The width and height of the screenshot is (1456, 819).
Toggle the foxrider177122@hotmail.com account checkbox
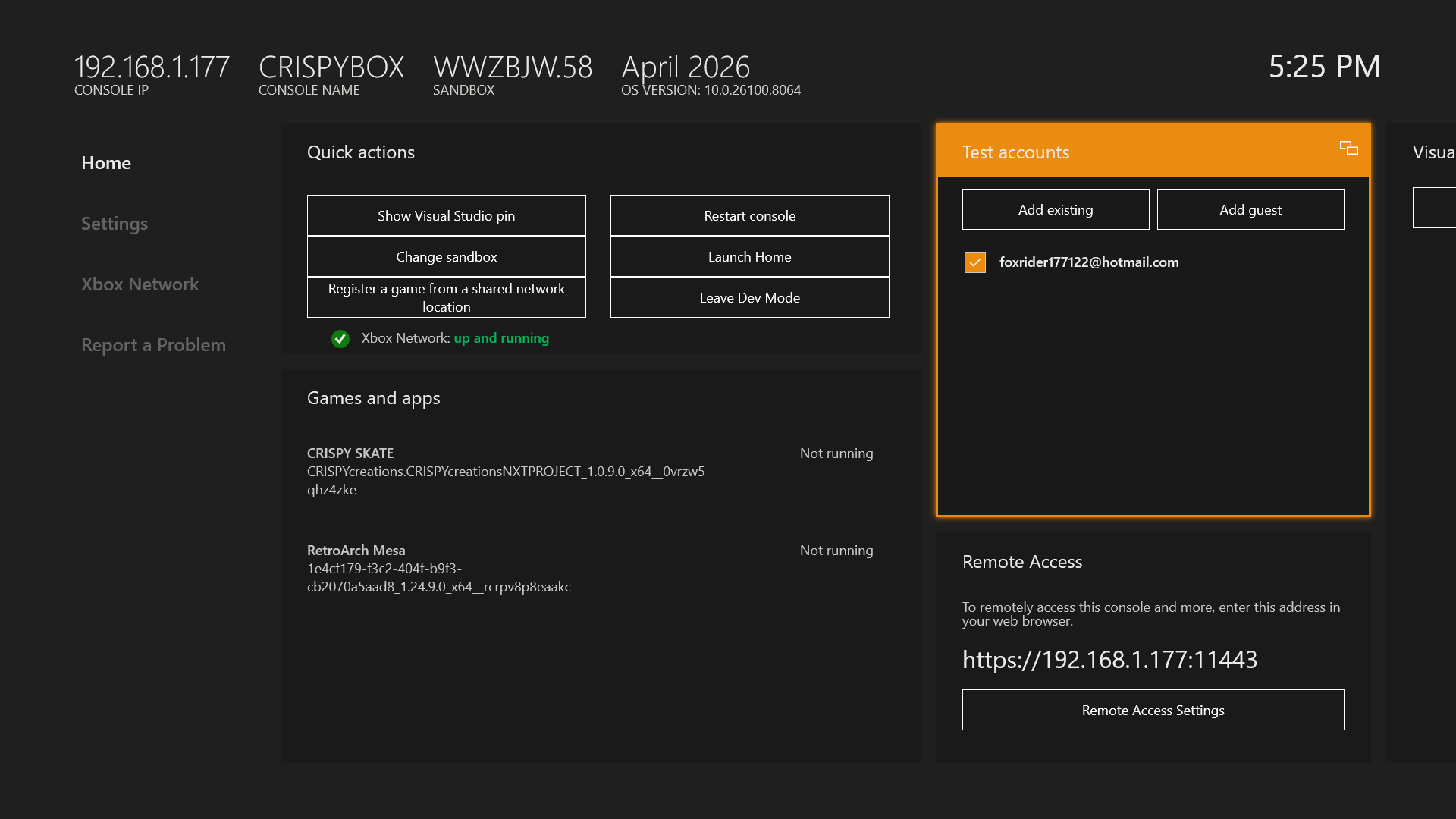[x=975, y=262]
